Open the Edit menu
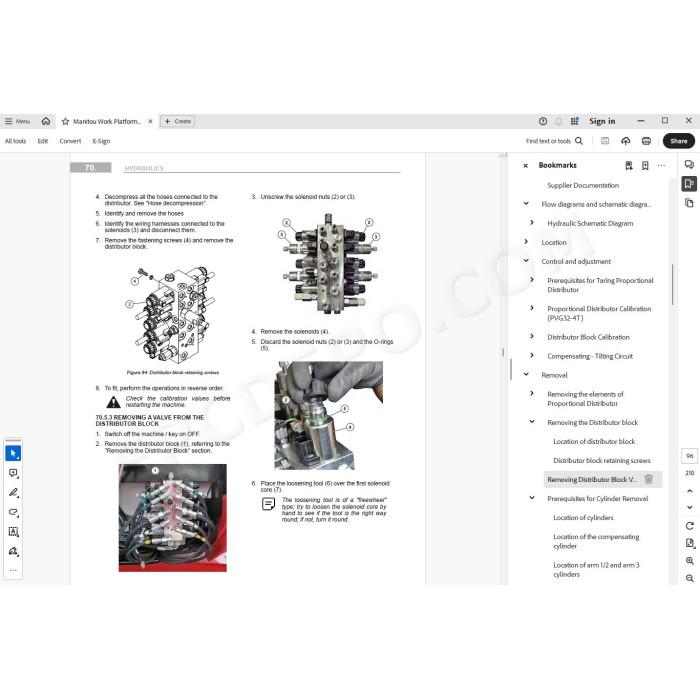This screenshot has width=700, height=700. pos(42,141)
